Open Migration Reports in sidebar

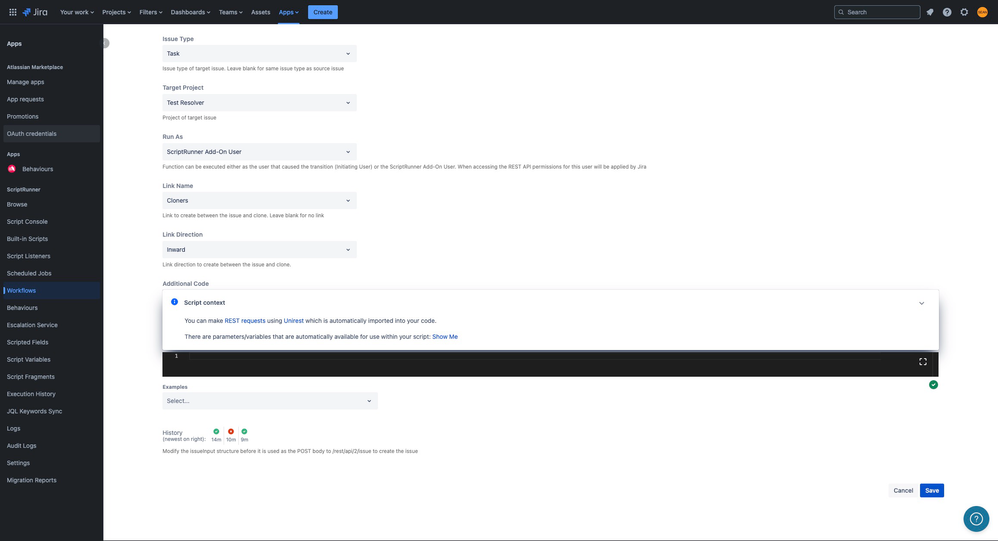pos(32,480)
